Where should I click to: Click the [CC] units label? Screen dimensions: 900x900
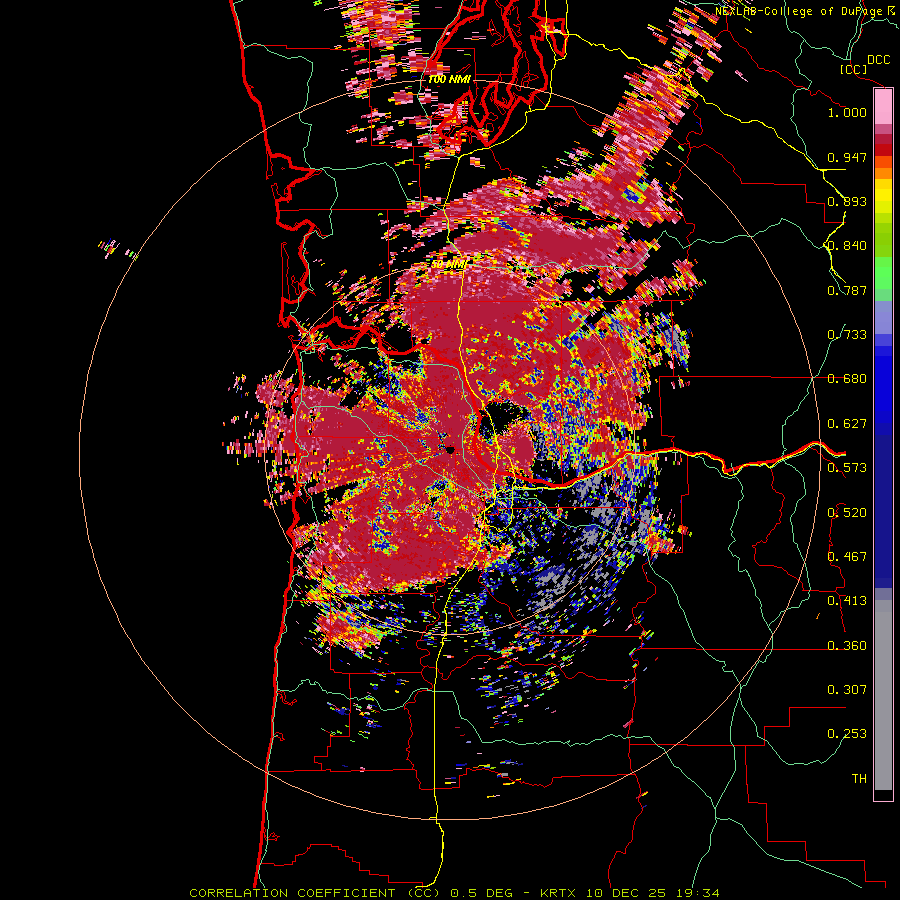click(x=854, y=69)
